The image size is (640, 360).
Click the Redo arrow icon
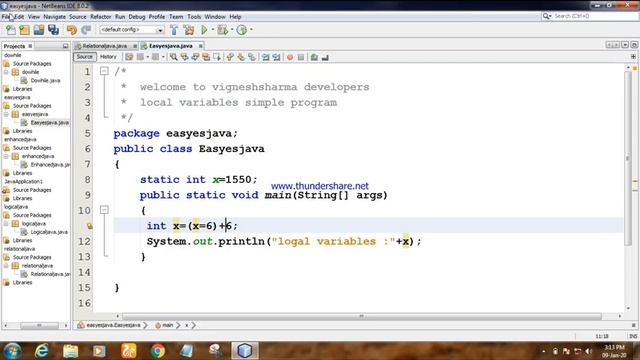tap(86, 30)
